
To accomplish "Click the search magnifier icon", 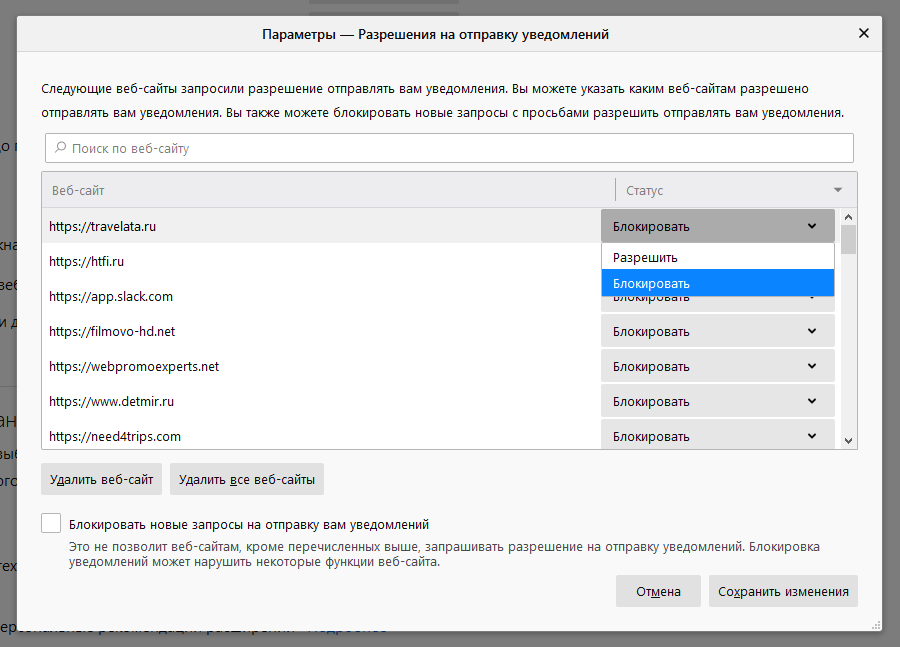I will tap(60, 148).
